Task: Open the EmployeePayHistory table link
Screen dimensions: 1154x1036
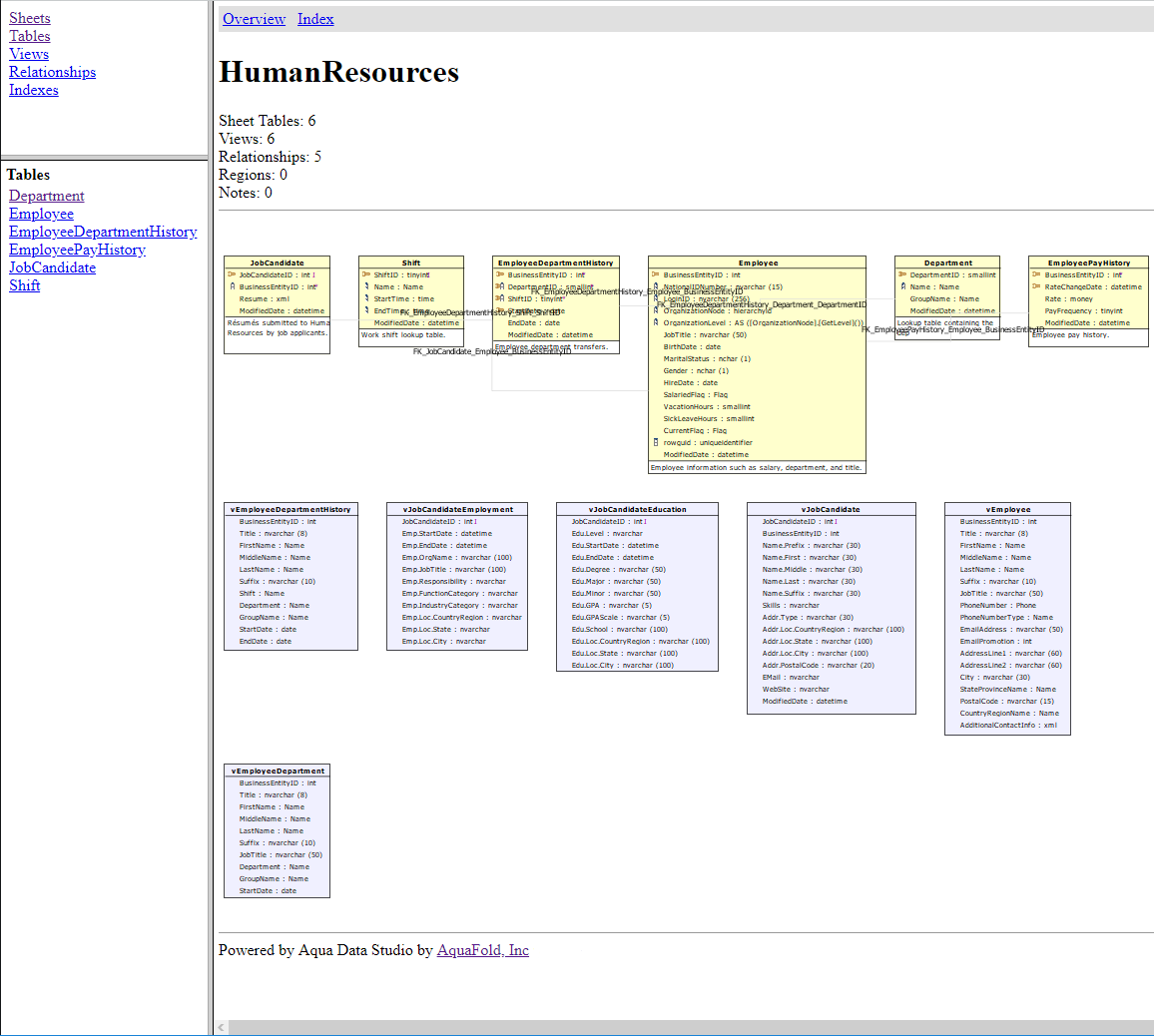Action: [77, 250]
